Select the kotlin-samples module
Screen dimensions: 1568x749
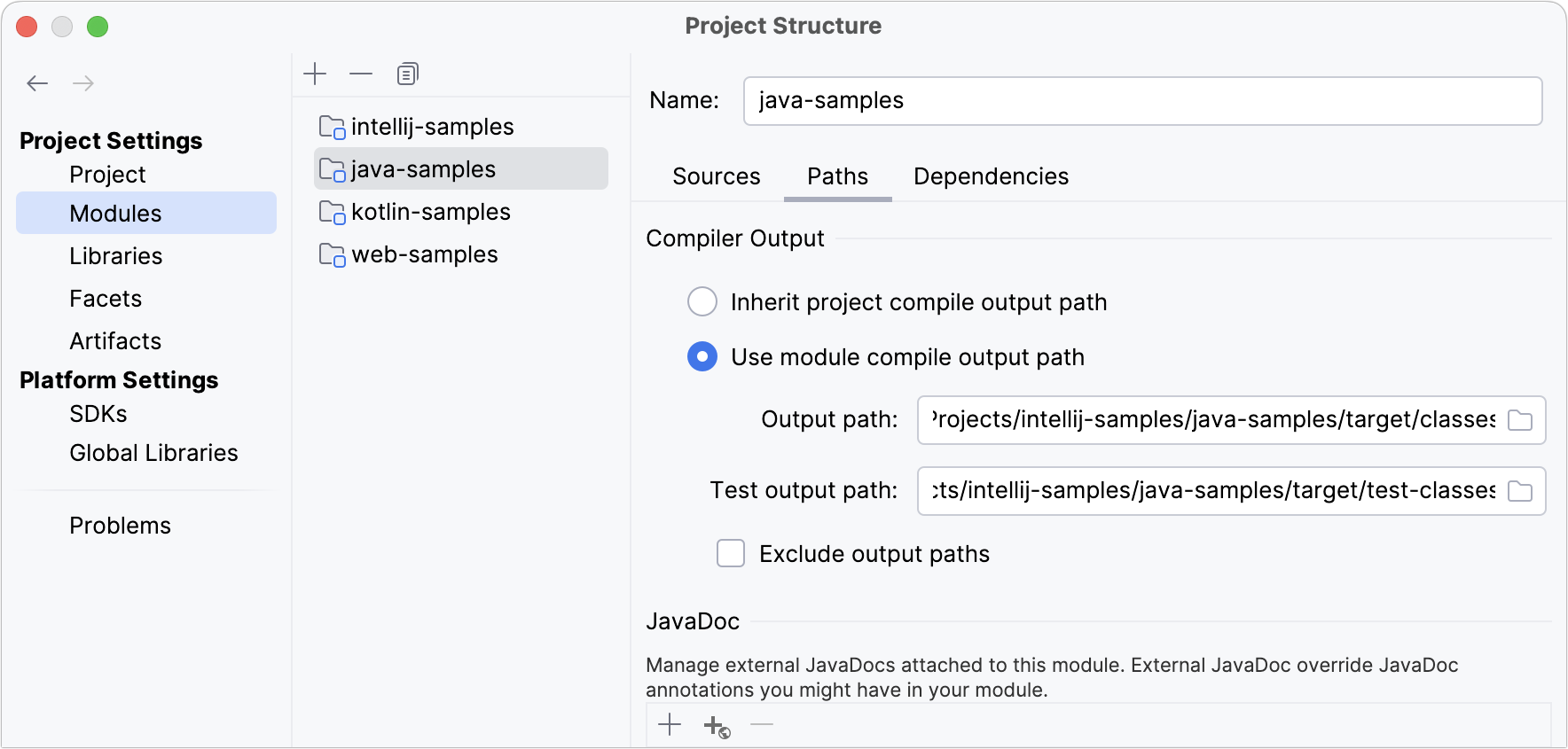[430, 212]
